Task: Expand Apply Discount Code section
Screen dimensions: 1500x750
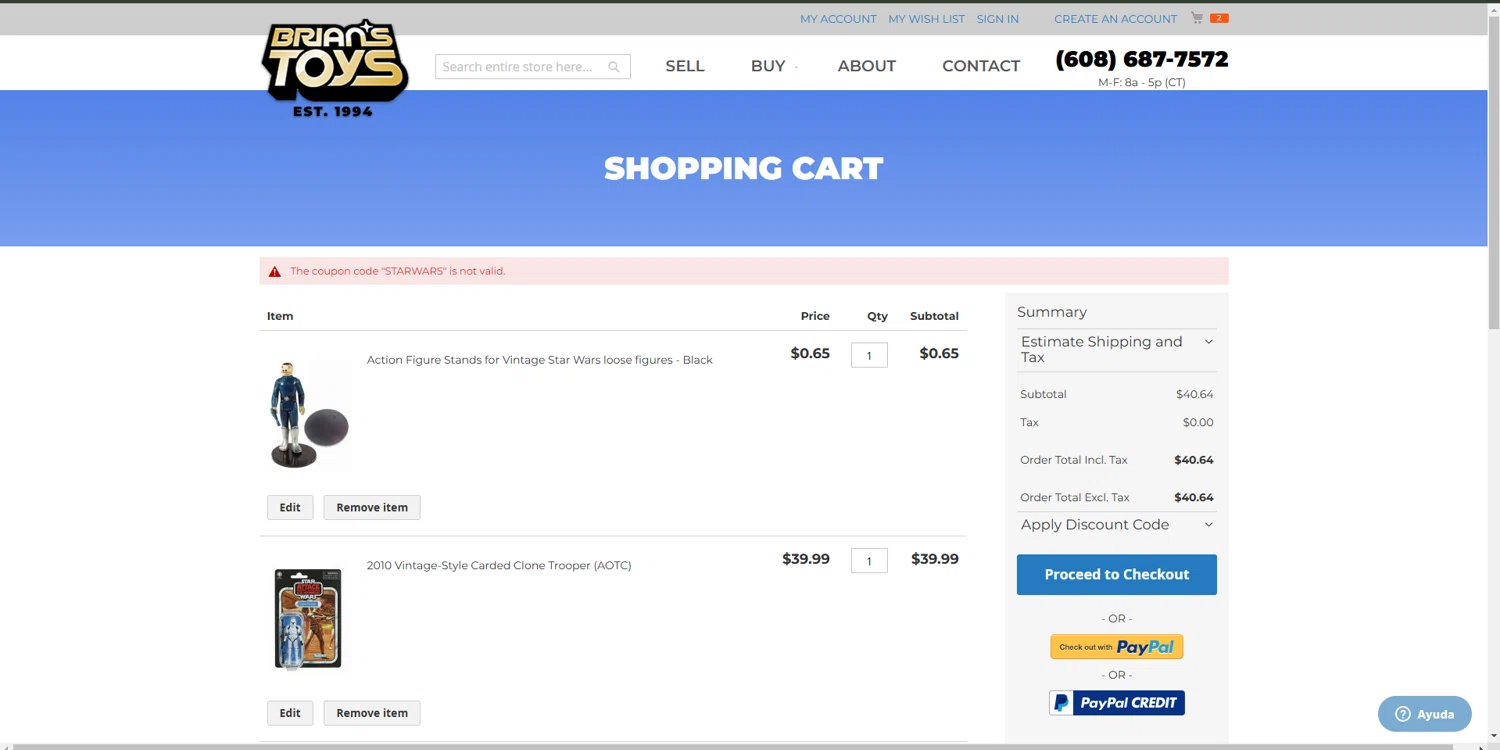Action: [1117, 525]
